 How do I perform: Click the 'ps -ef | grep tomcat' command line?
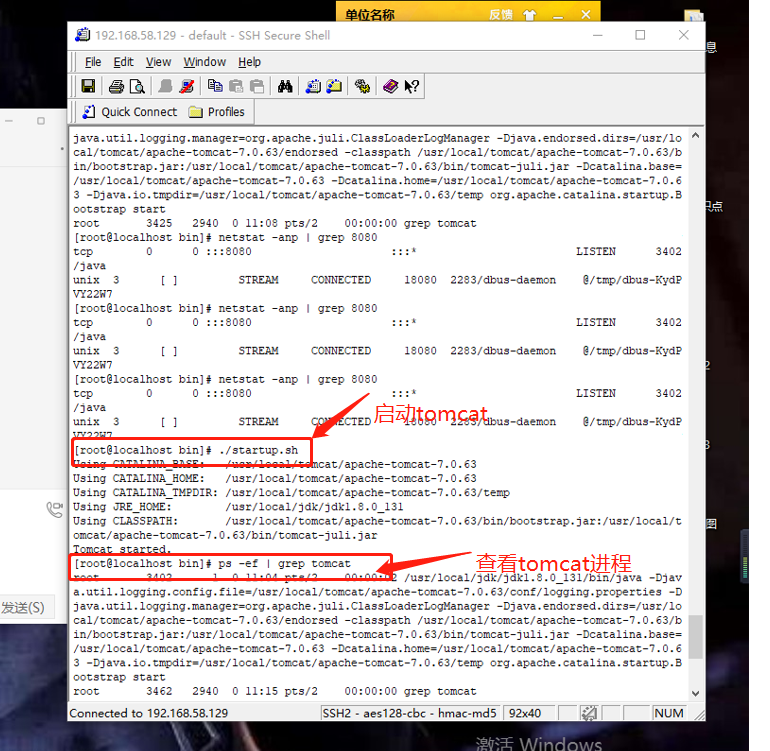click(x=212, y=563)
